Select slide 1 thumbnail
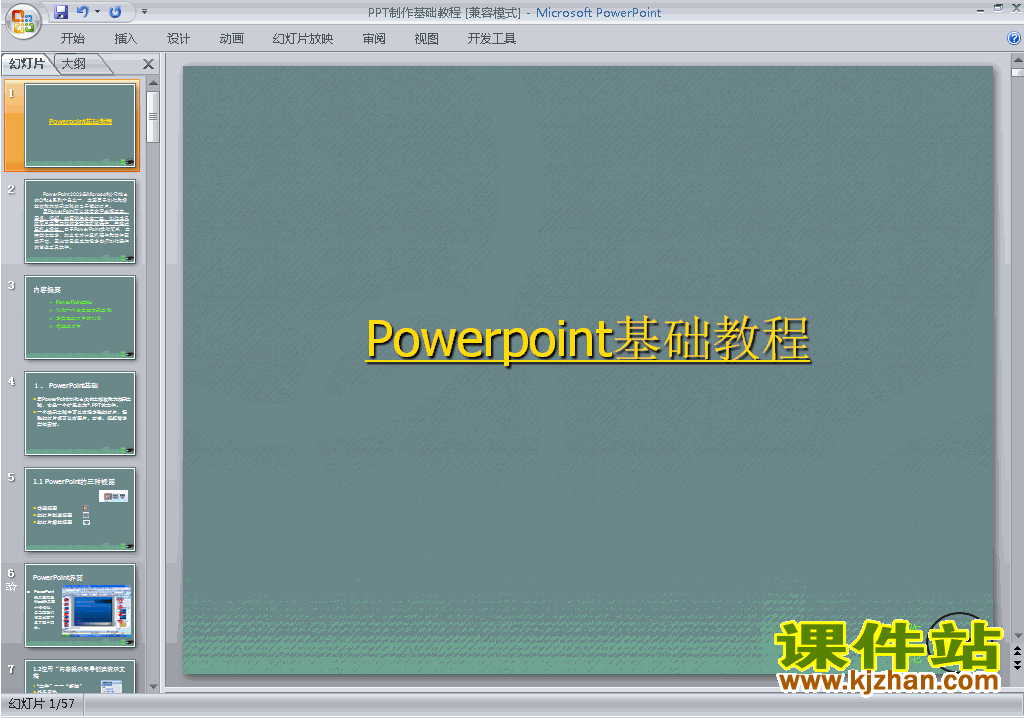This screenshot has height=718, width=1024. [x=80, y=125]
